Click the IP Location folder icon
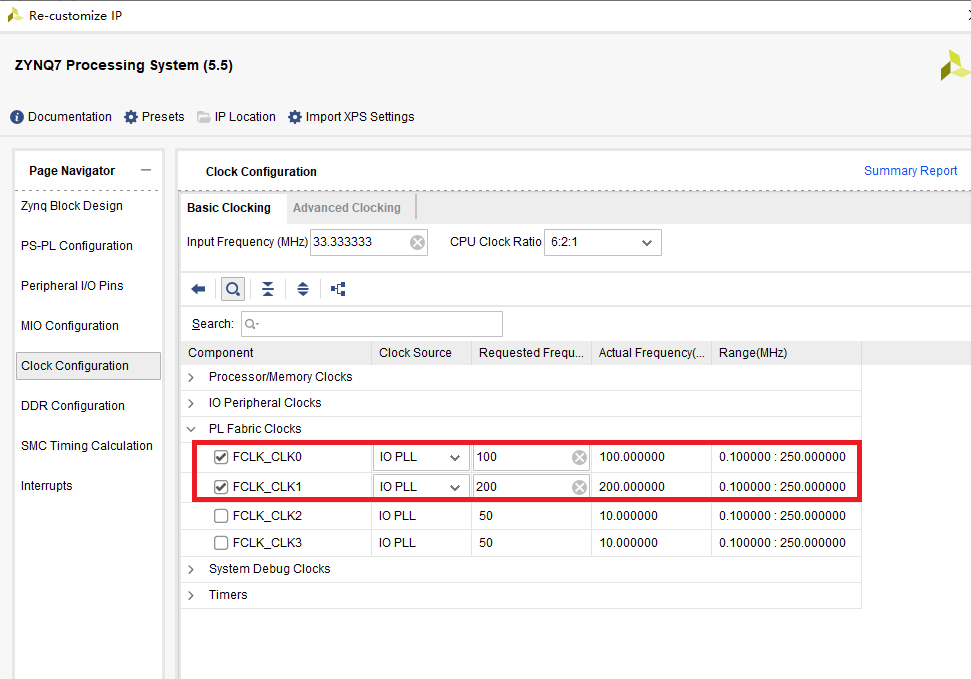 (204, 117)
